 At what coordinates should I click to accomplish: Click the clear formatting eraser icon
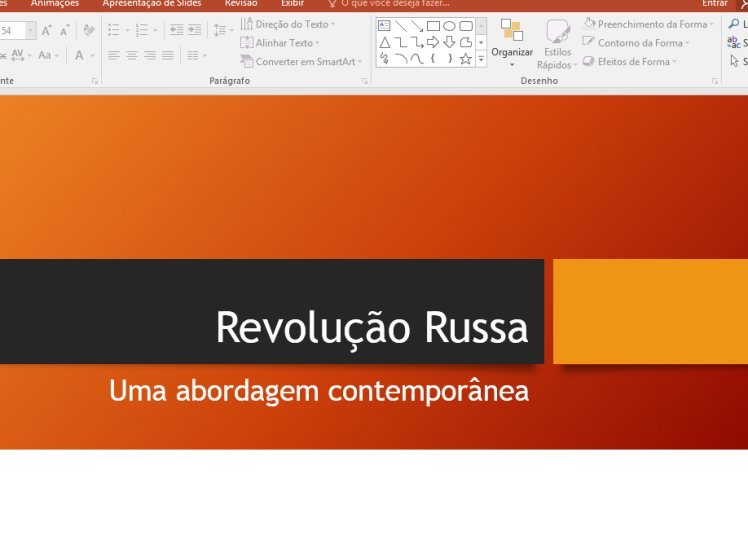[89, 30]
